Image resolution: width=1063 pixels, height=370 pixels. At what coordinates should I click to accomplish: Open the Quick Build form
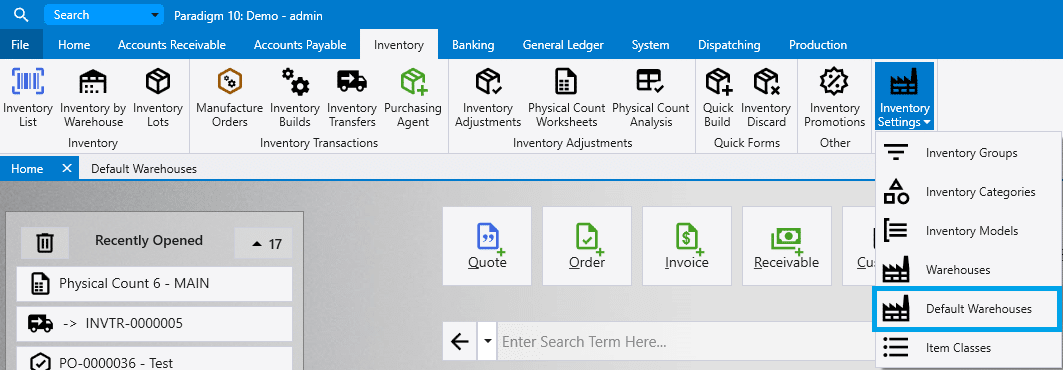point(718,97)
